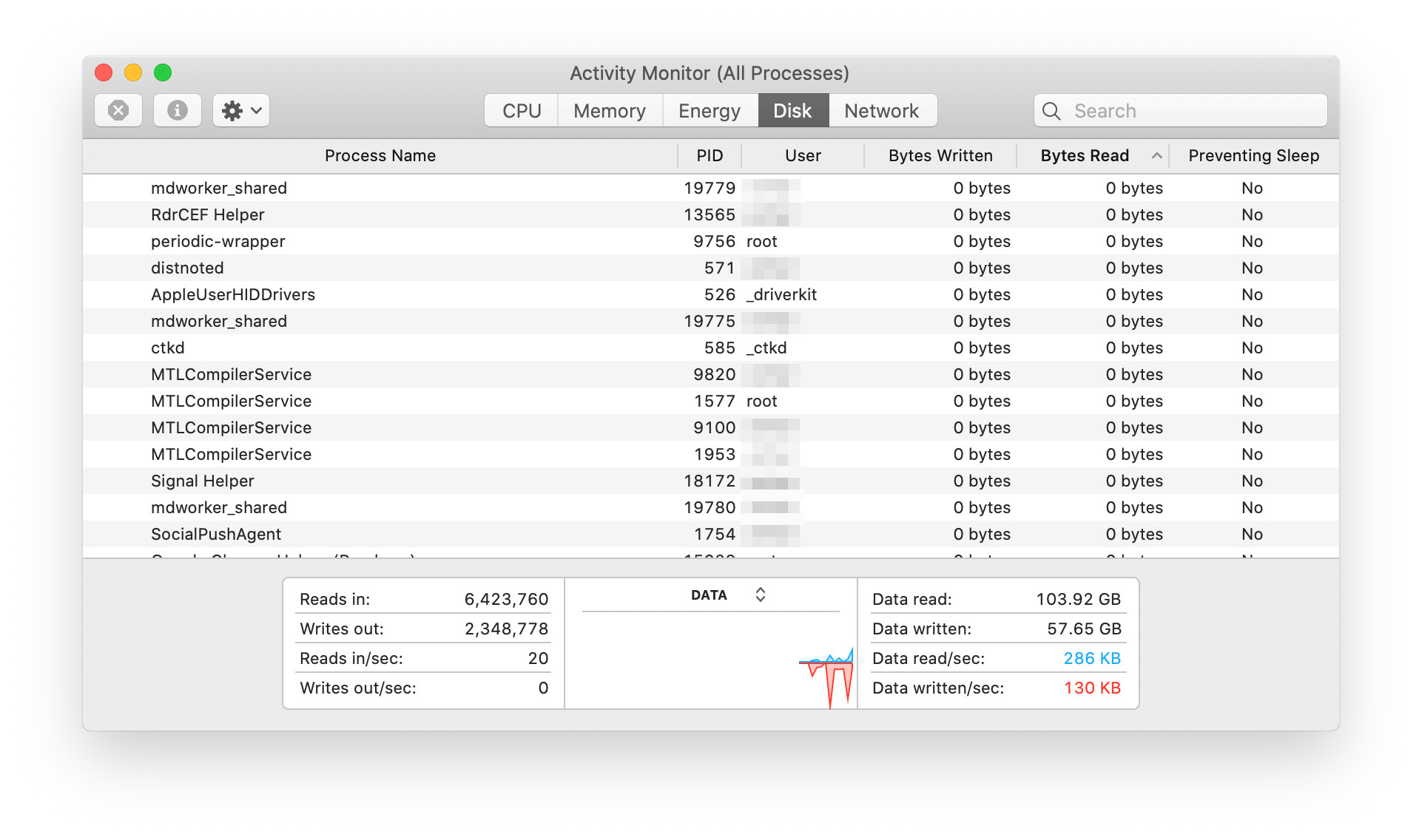Open the gear action menu
Screen dimensions: 1422x840
(x=241, y=111)
